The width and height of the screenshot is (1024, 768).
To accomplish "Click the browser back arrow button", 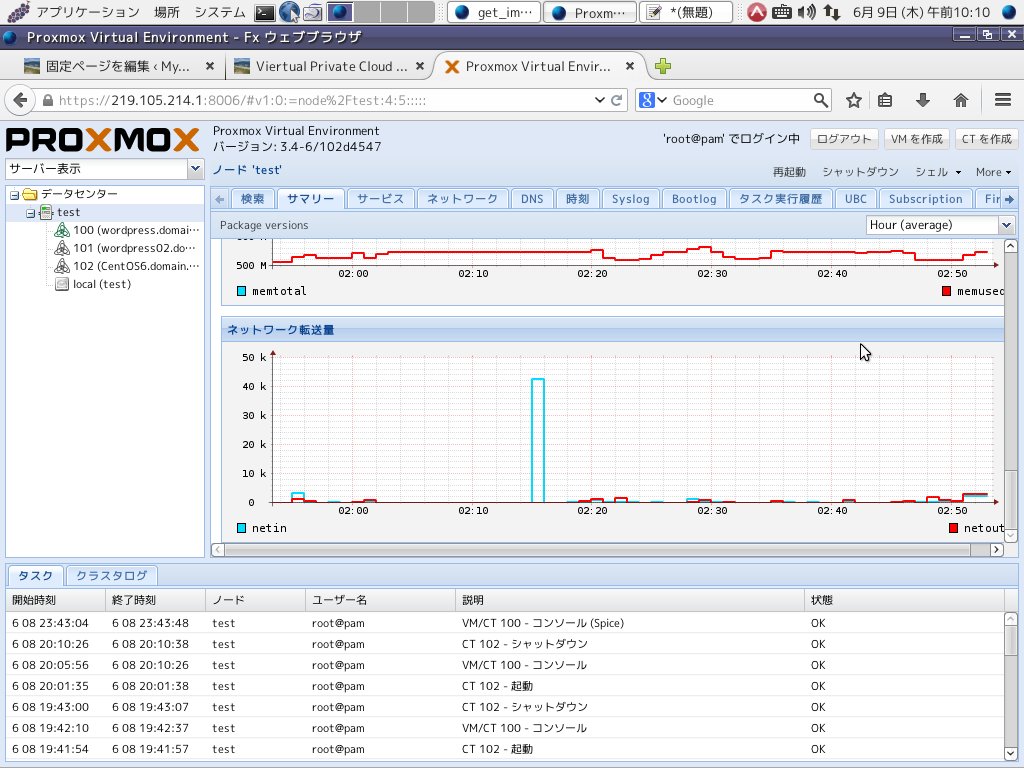I will [19, 100].
